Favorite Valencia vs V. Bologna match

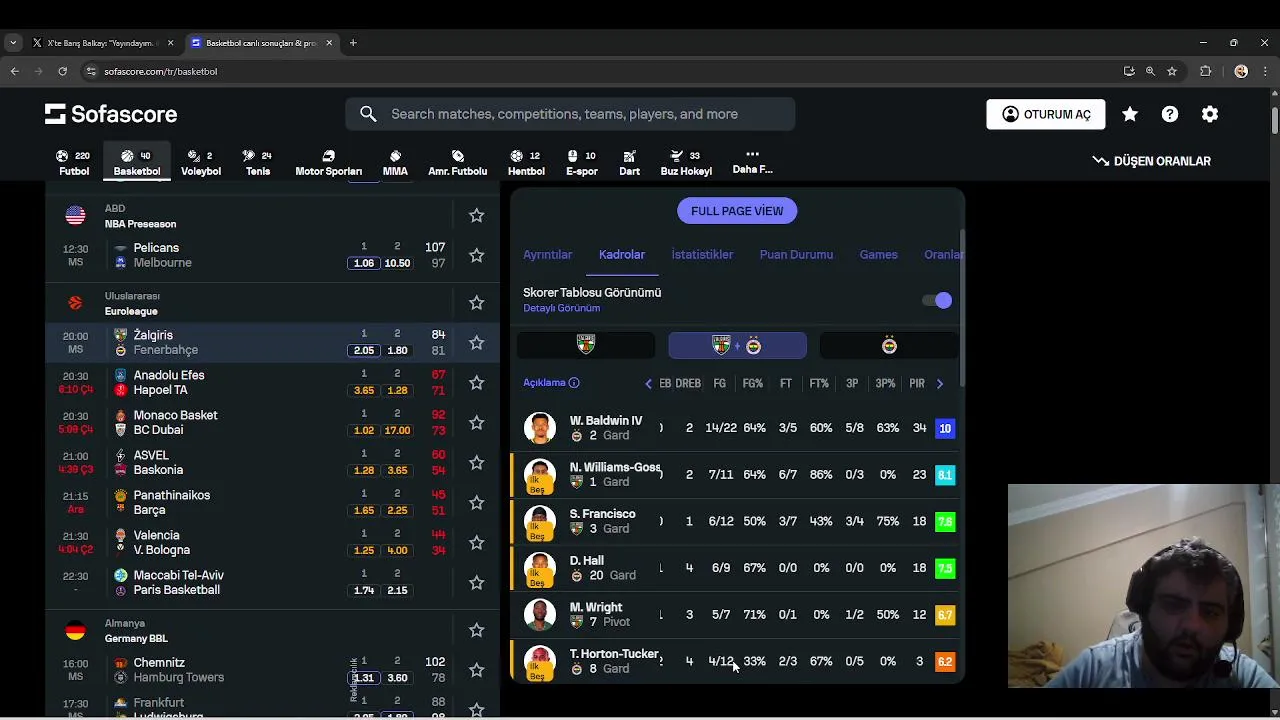tap(476, 543)
